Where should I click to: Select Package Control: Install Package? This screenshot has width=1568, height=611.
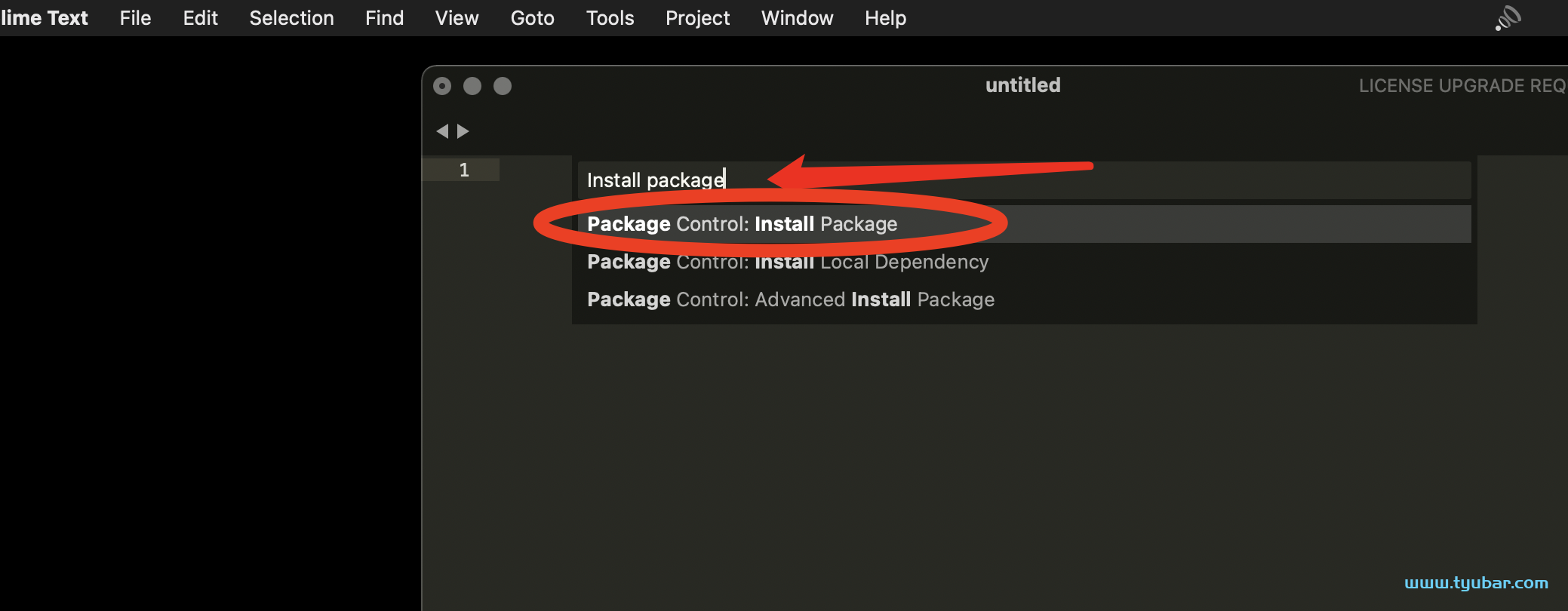pos(1025,224)
